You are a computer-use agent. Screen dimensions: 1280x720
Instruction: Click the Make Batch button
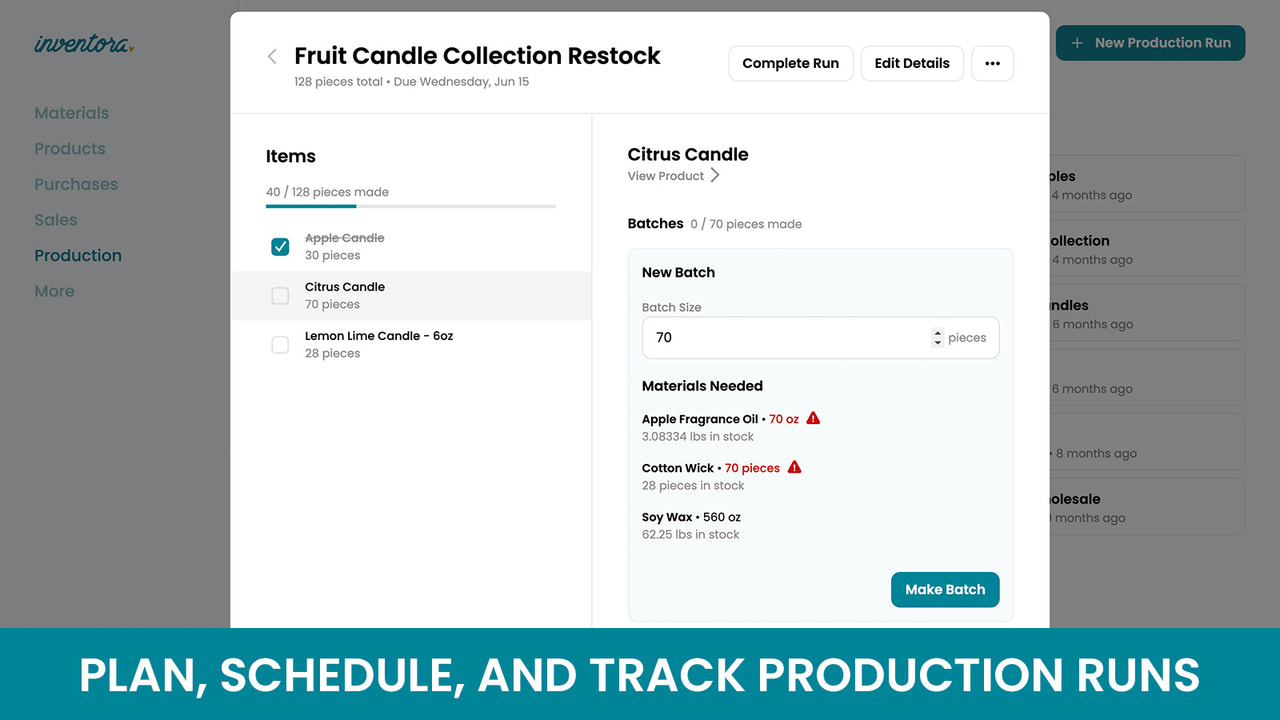point(944,589)
